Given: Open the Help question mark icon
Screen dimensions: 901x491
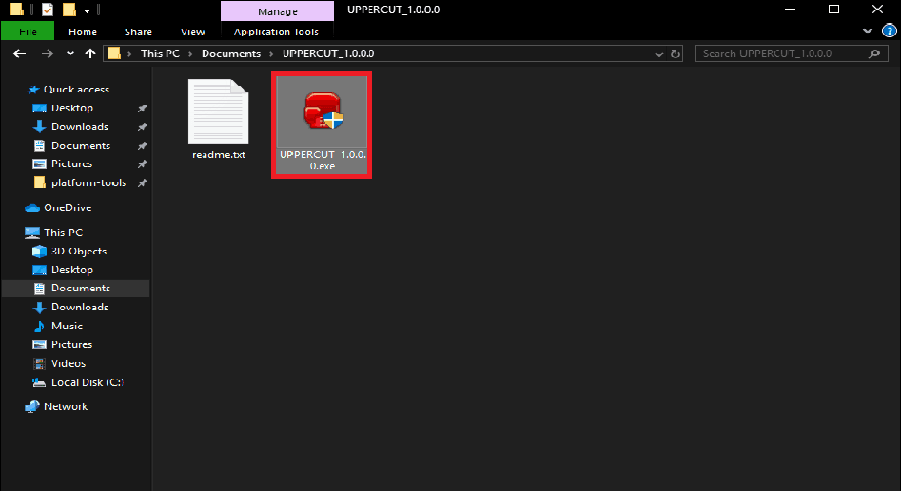Looking at the screenshot, I should point(889,31).
